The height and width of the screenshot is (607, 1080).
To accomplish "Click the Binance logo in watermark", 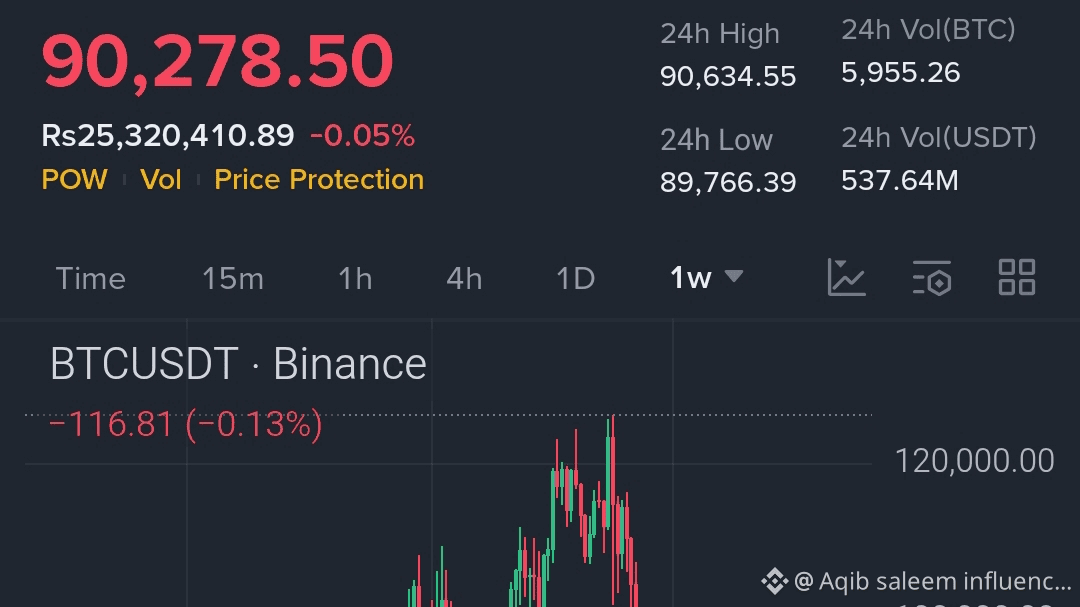I will (x=774, y=580).
